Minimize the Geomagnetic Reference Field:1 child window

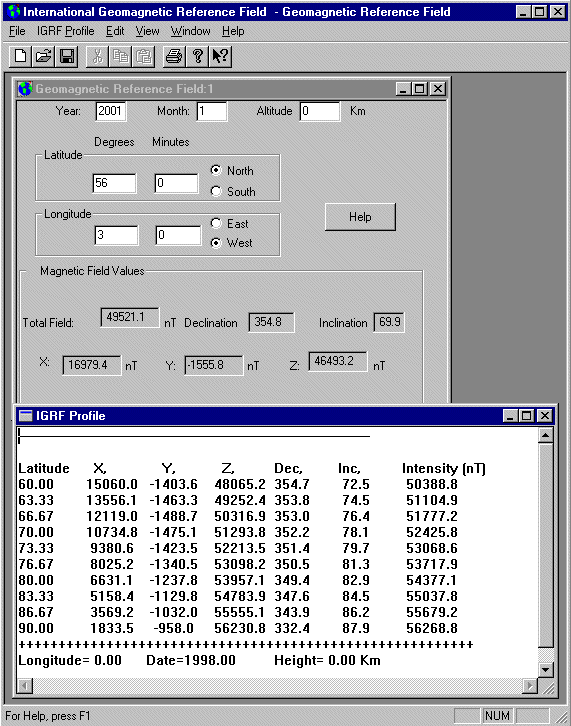(x=403, y=88)
